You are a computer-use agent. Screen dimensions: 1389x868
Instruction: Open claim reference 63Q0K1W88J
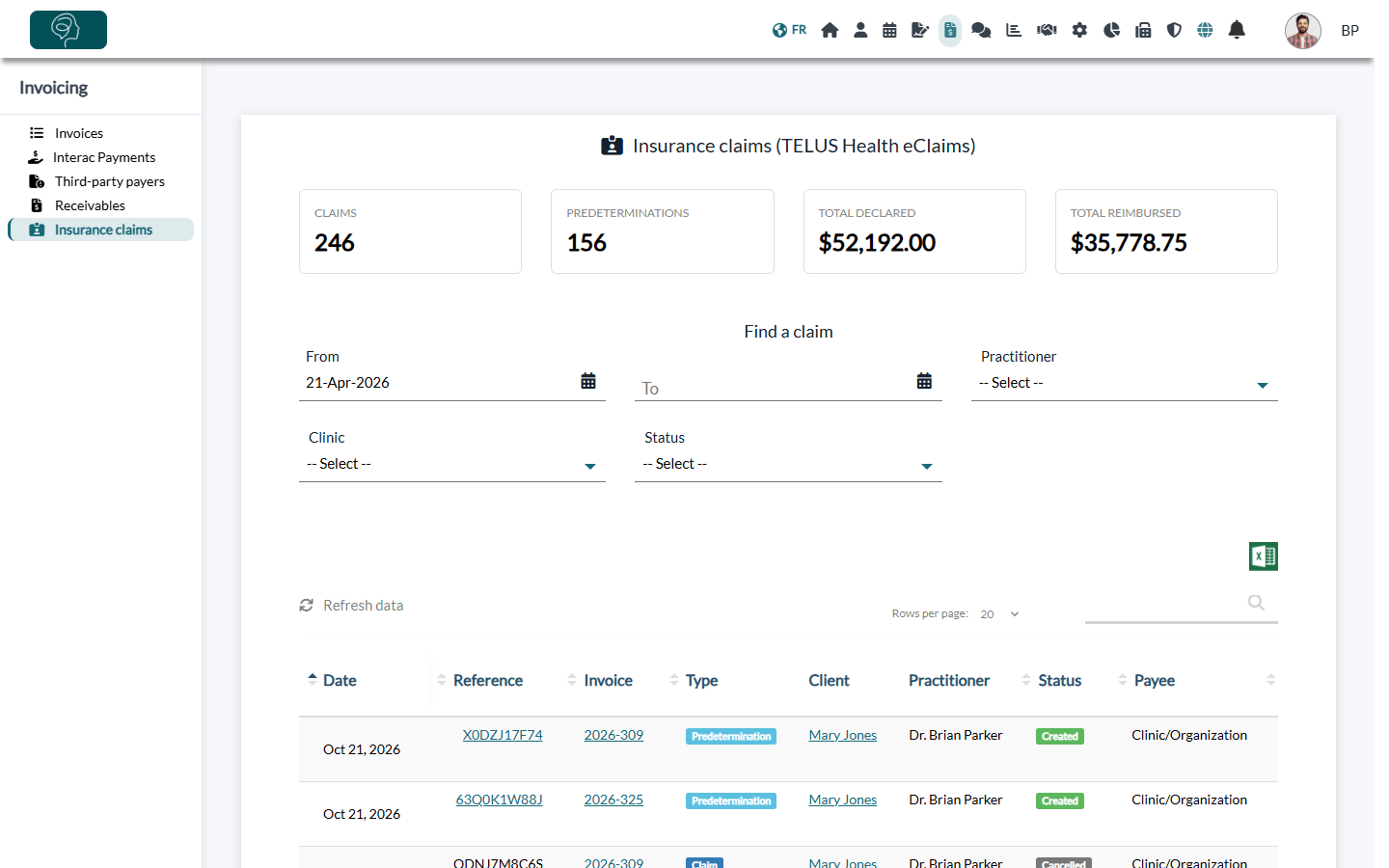[x=499, y=800]
